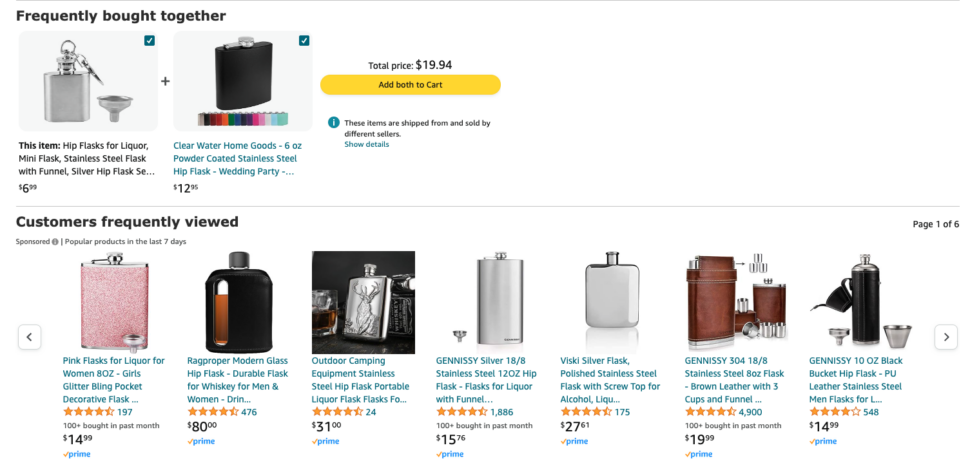This screenshot has height=470, width=970.
Task: Click the brown leather flask set image
Action: pyautogui.click(x=735, y=301)
